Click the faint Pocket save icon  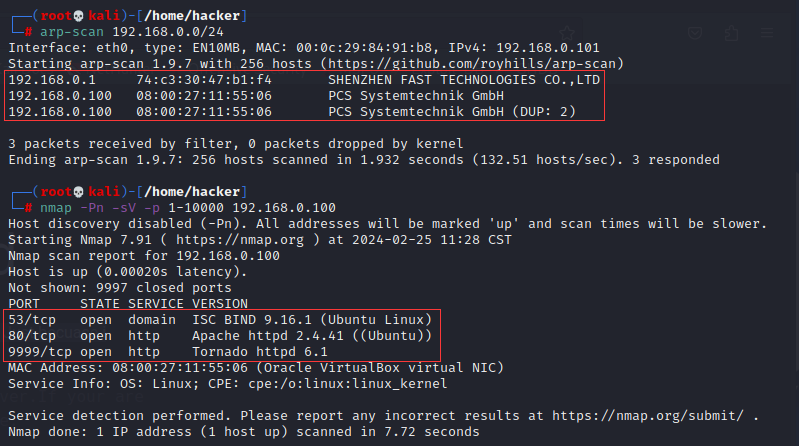(x=695, y=34)
